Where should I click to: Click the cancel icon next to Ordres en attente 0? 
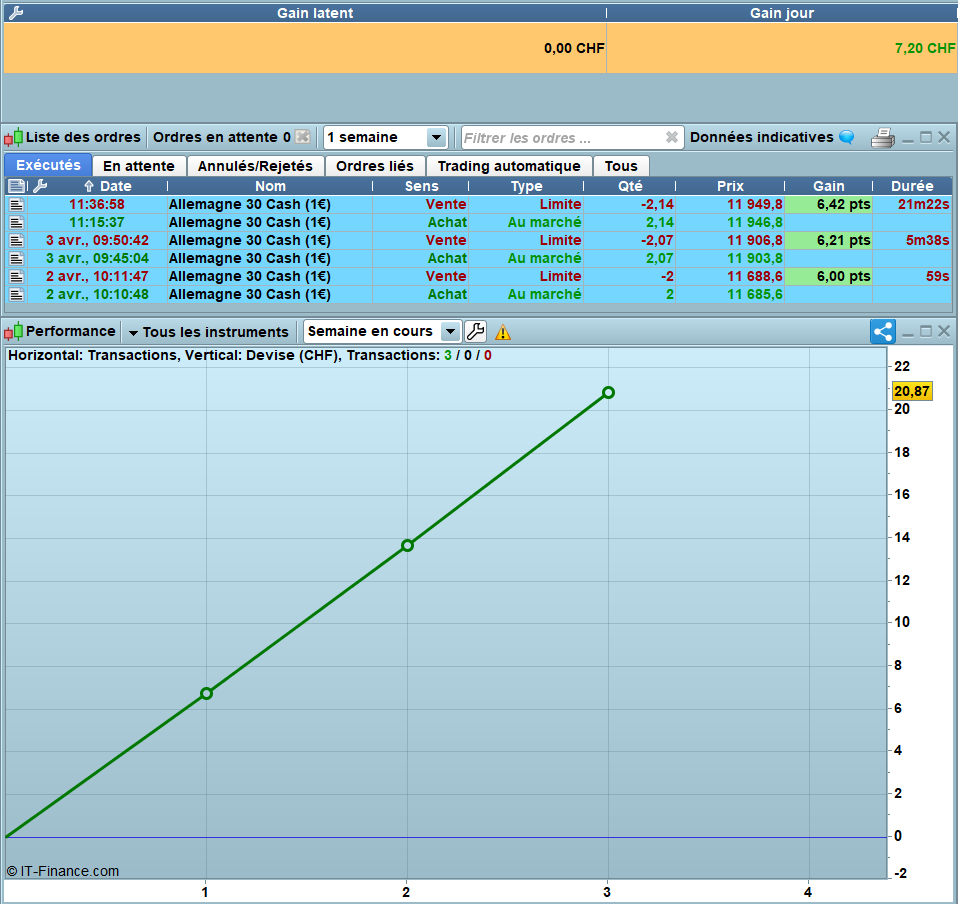pos(302,137)
